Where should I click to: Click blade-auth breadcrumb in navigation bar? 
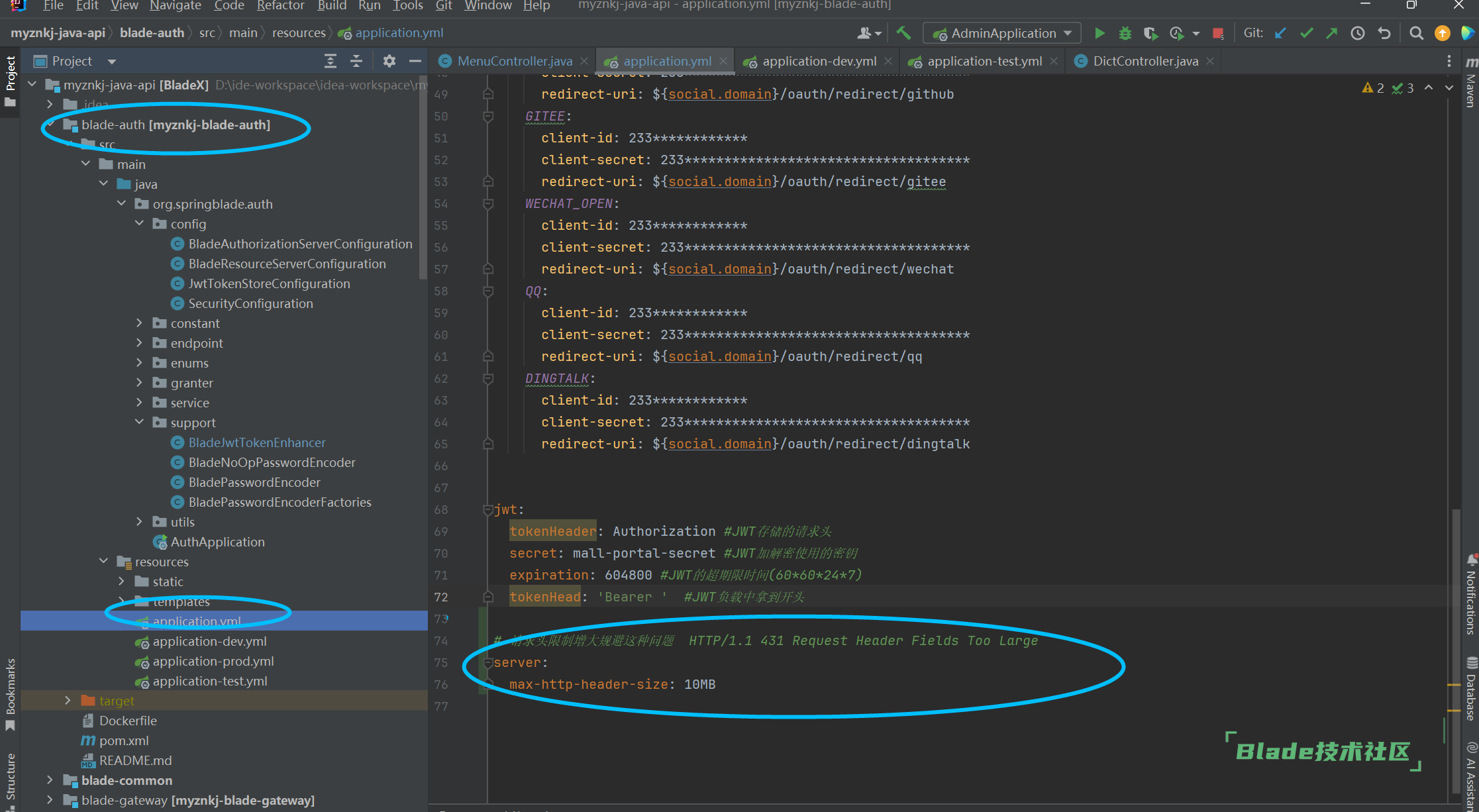(152, 32)
